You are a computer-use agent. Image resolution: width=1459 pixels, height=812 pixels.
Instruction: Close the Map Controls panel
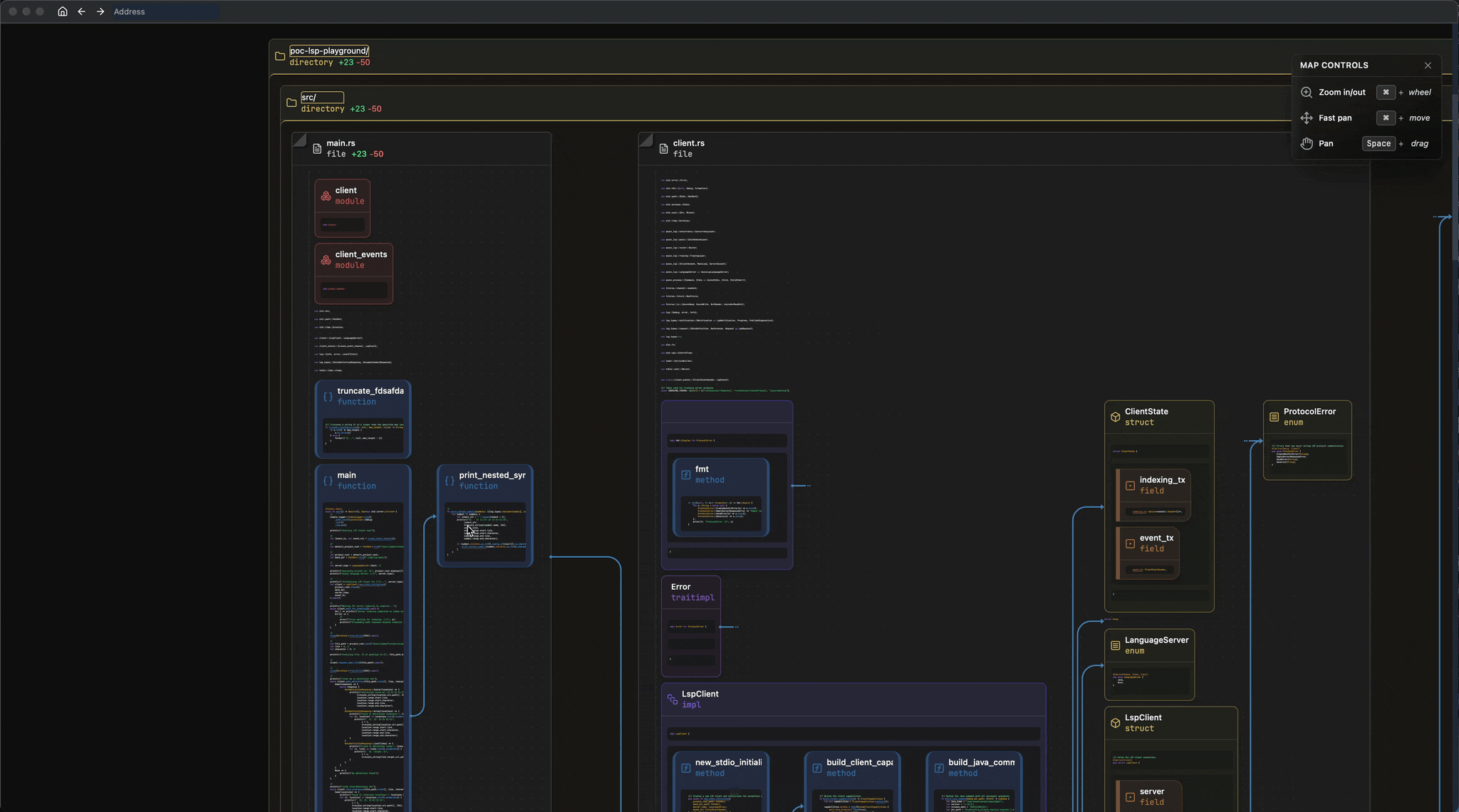(x=1428, y=66)
